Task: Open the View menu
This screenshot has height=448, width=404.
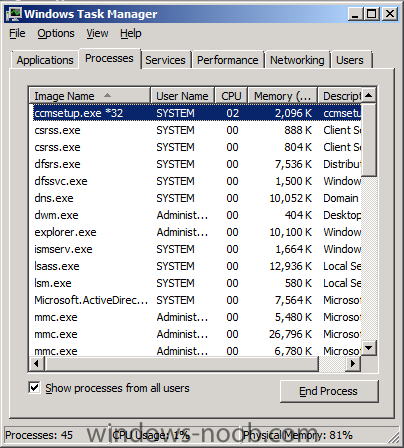Action: tap(97, 33)
